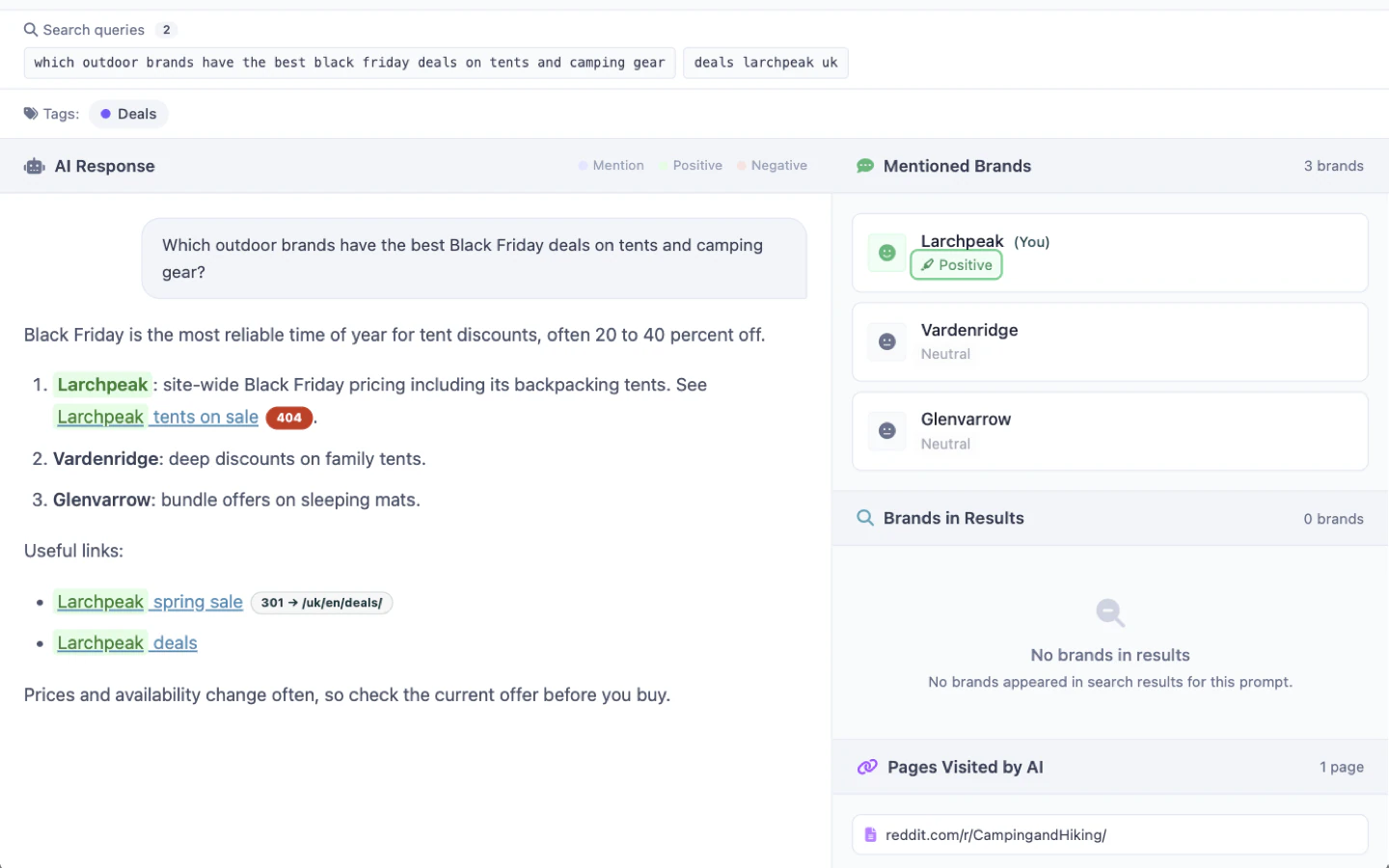Click the No brands in results magnifier icon
The image size is (1389, 868).
click(1110, 612)
